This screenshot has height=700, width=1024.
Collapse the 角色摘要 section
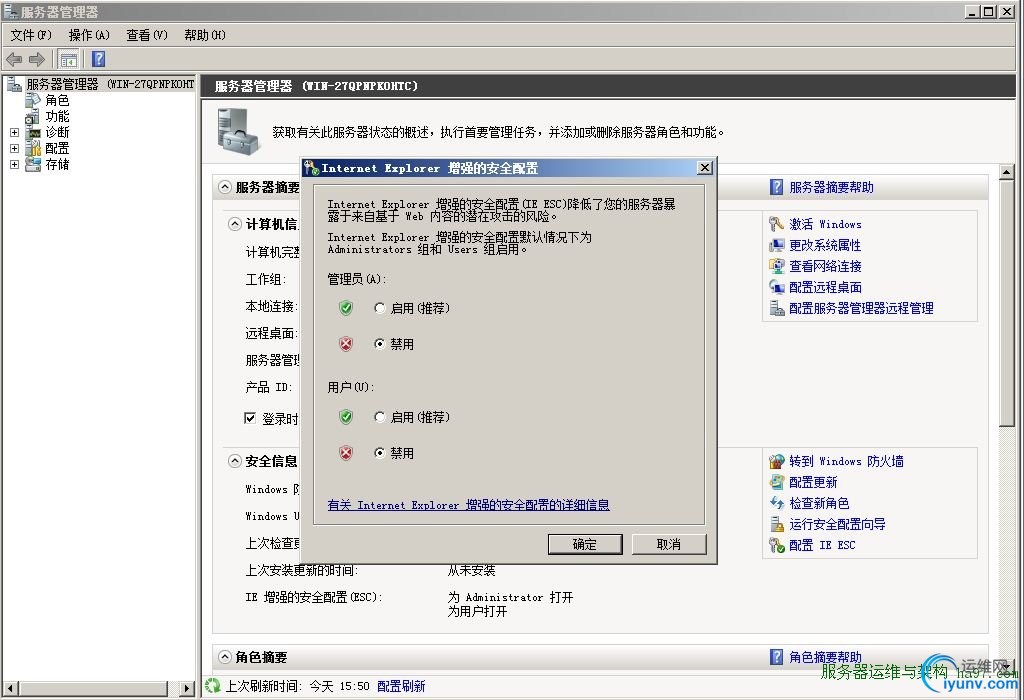[x=225, y=657]
